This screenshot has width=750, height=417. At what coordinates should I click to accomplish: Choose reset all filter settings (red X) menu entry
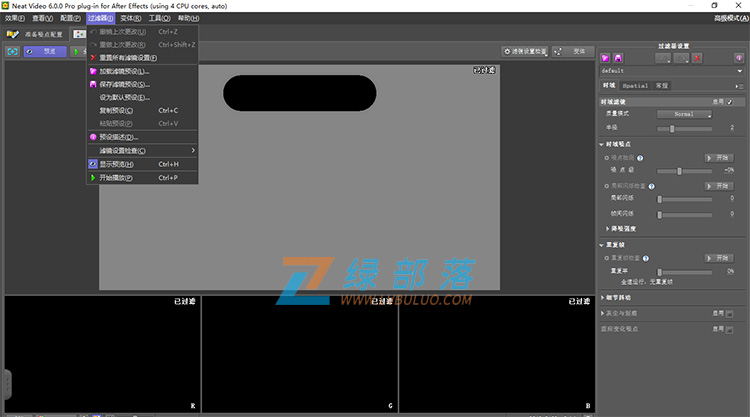point(142,58)
